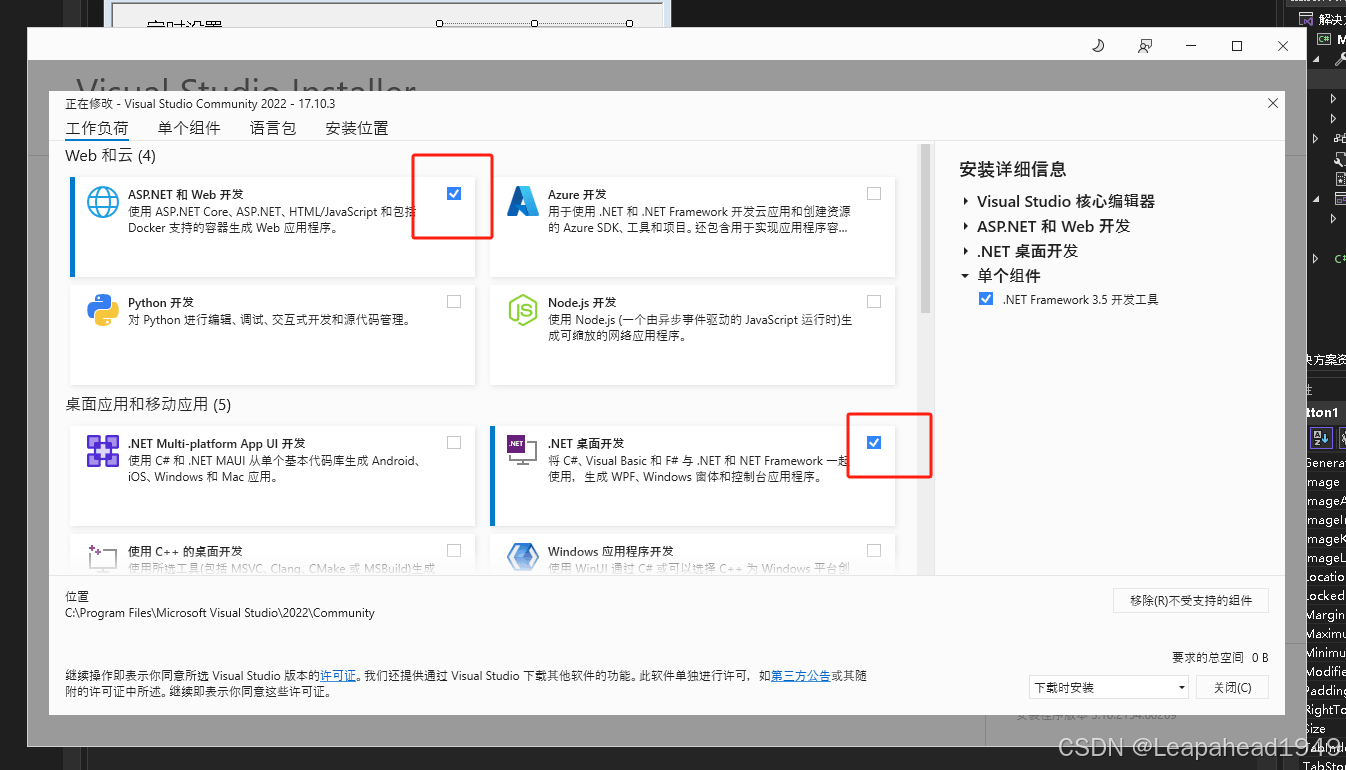Screen dimensions: 1346x770
Task: Click the 桌面应用和移动应用 (5) heading
Action: point(148,404)
